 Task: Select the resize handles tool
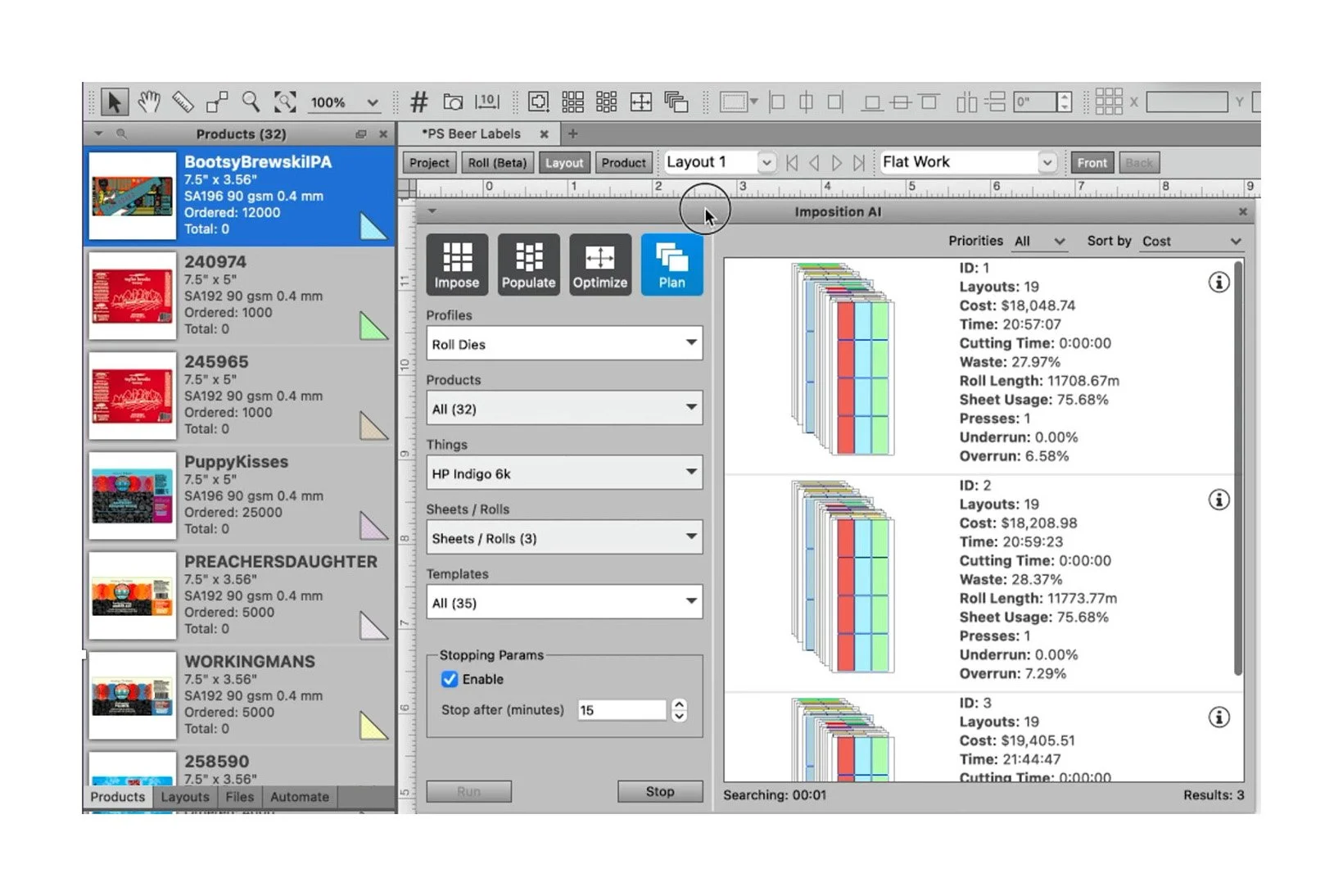(x=217, y=102)
